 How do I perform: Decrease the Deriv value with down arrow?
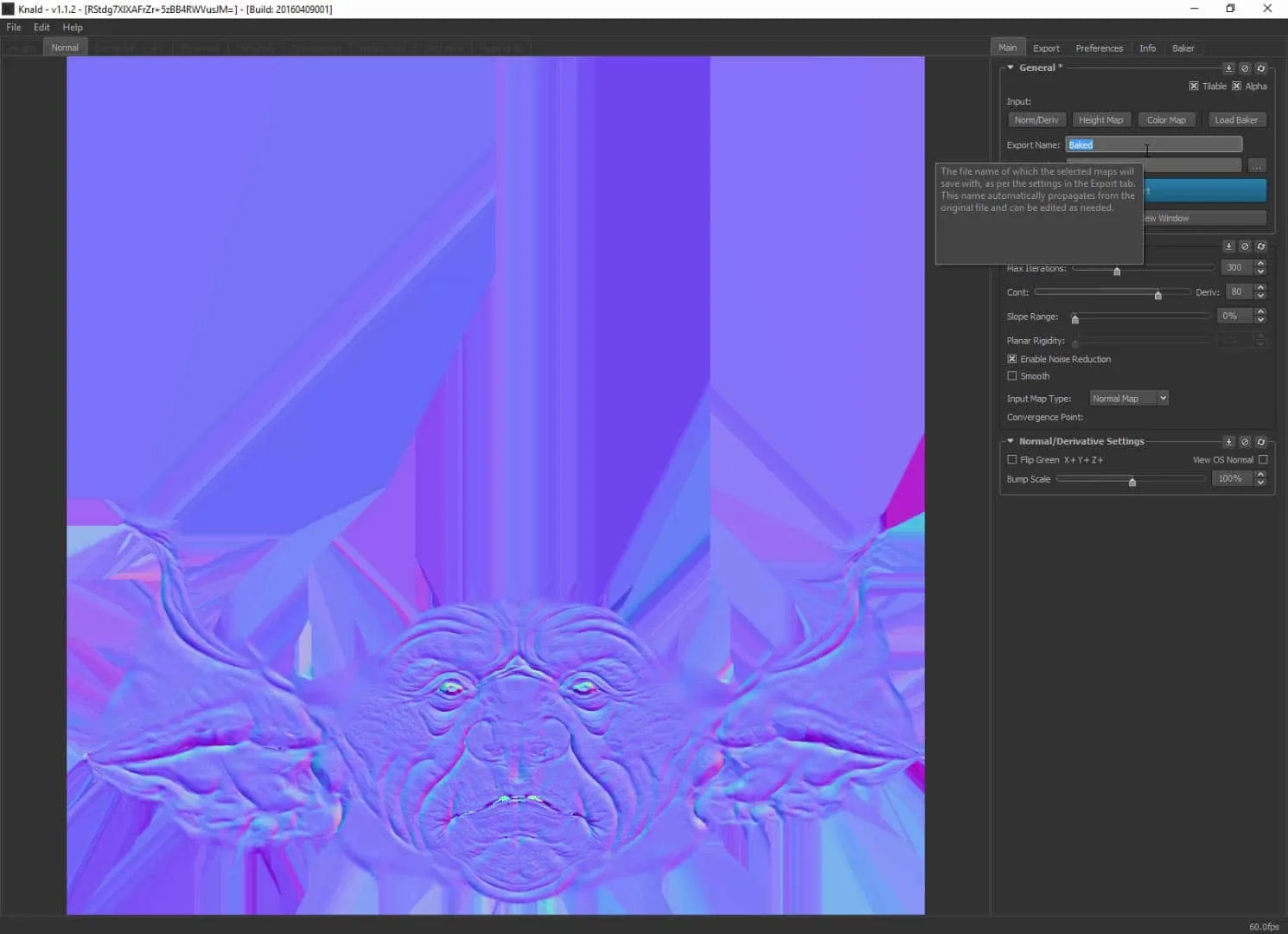(1260, 296)
